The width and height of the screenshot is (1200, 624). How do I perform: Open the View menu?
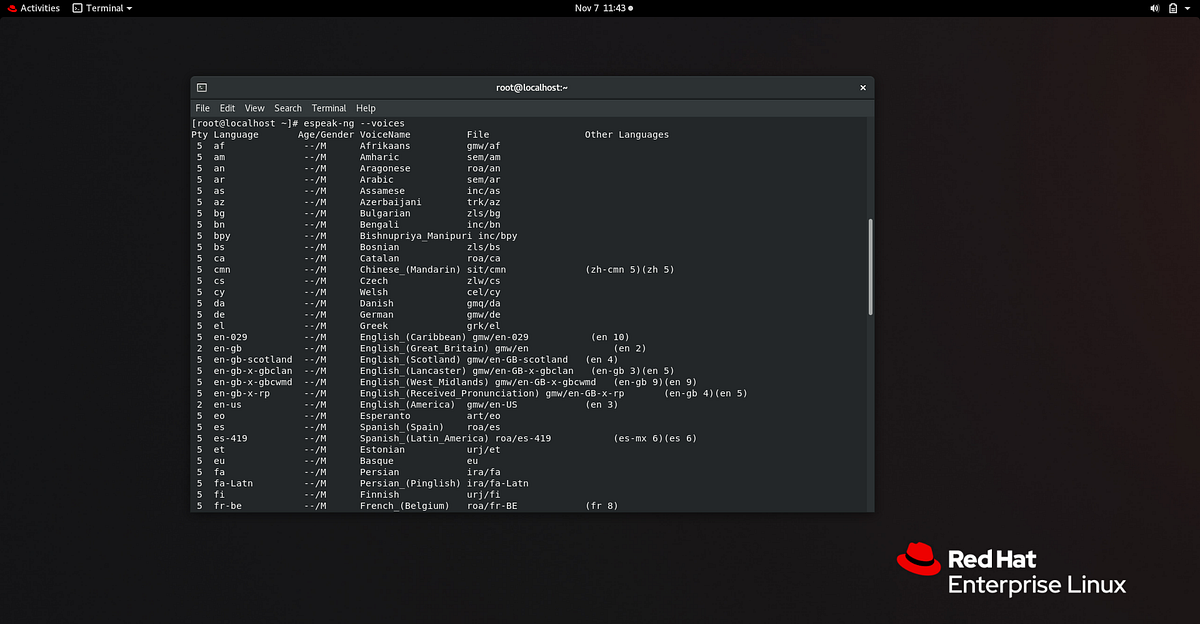coord(254,108)
